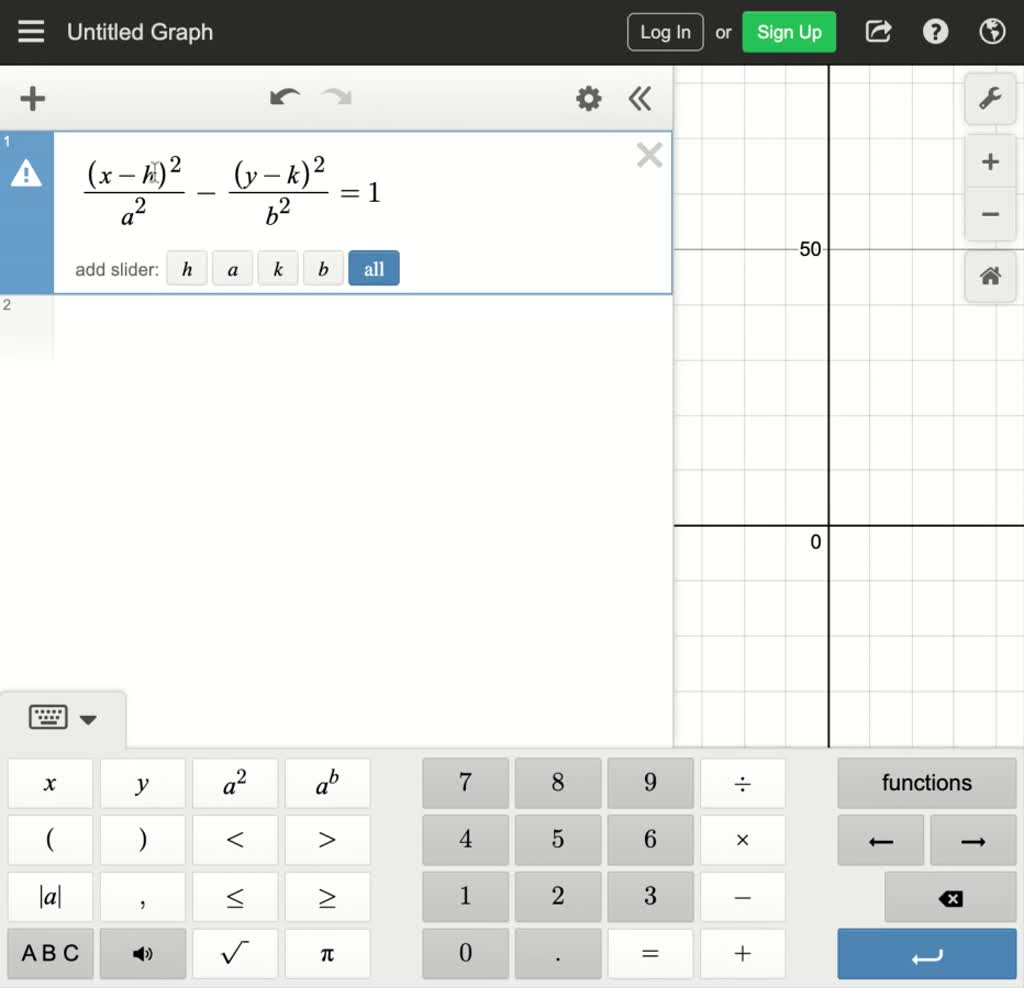Add slider for all variables
This screenshot has width=1024, height=988.
coord(373,269)
